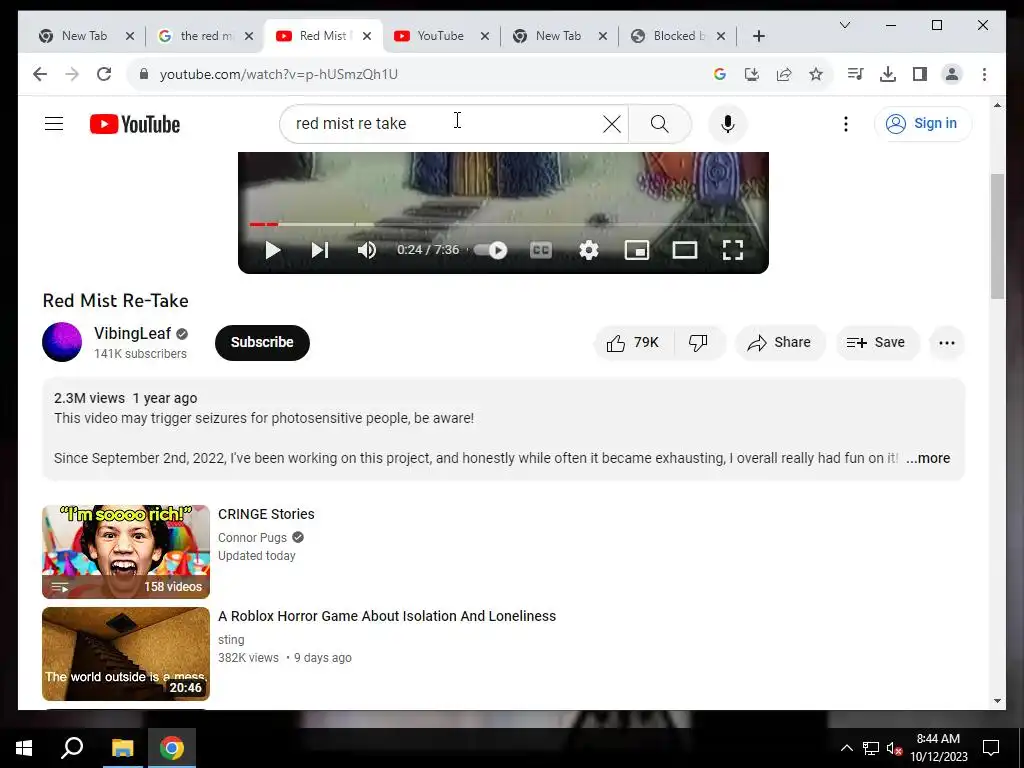Bookmark this tab star icon
Viewport: 1024px width, 768px height.
coord(816,74)
